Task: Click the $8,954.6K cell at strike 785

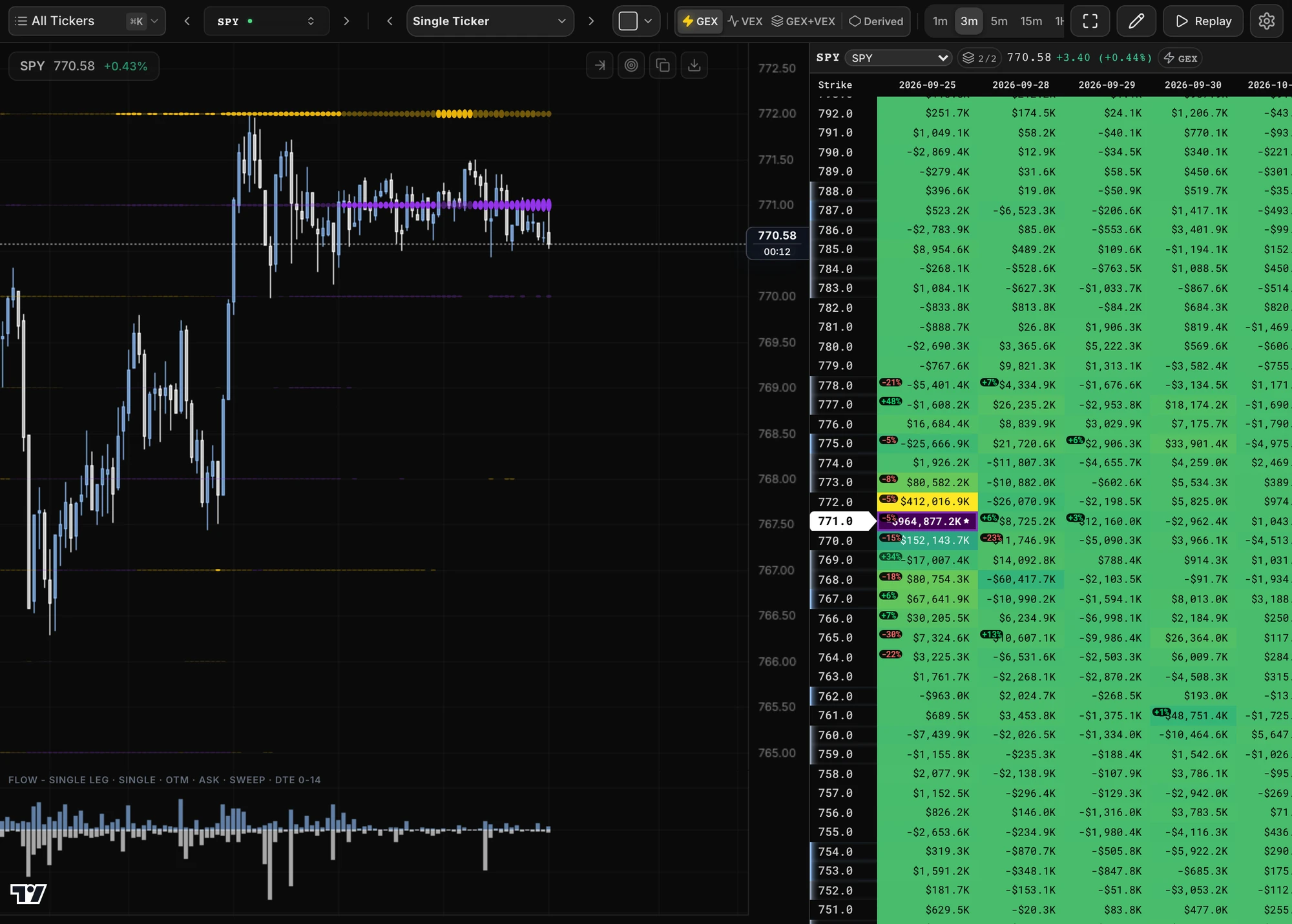Action: (927, 249)
